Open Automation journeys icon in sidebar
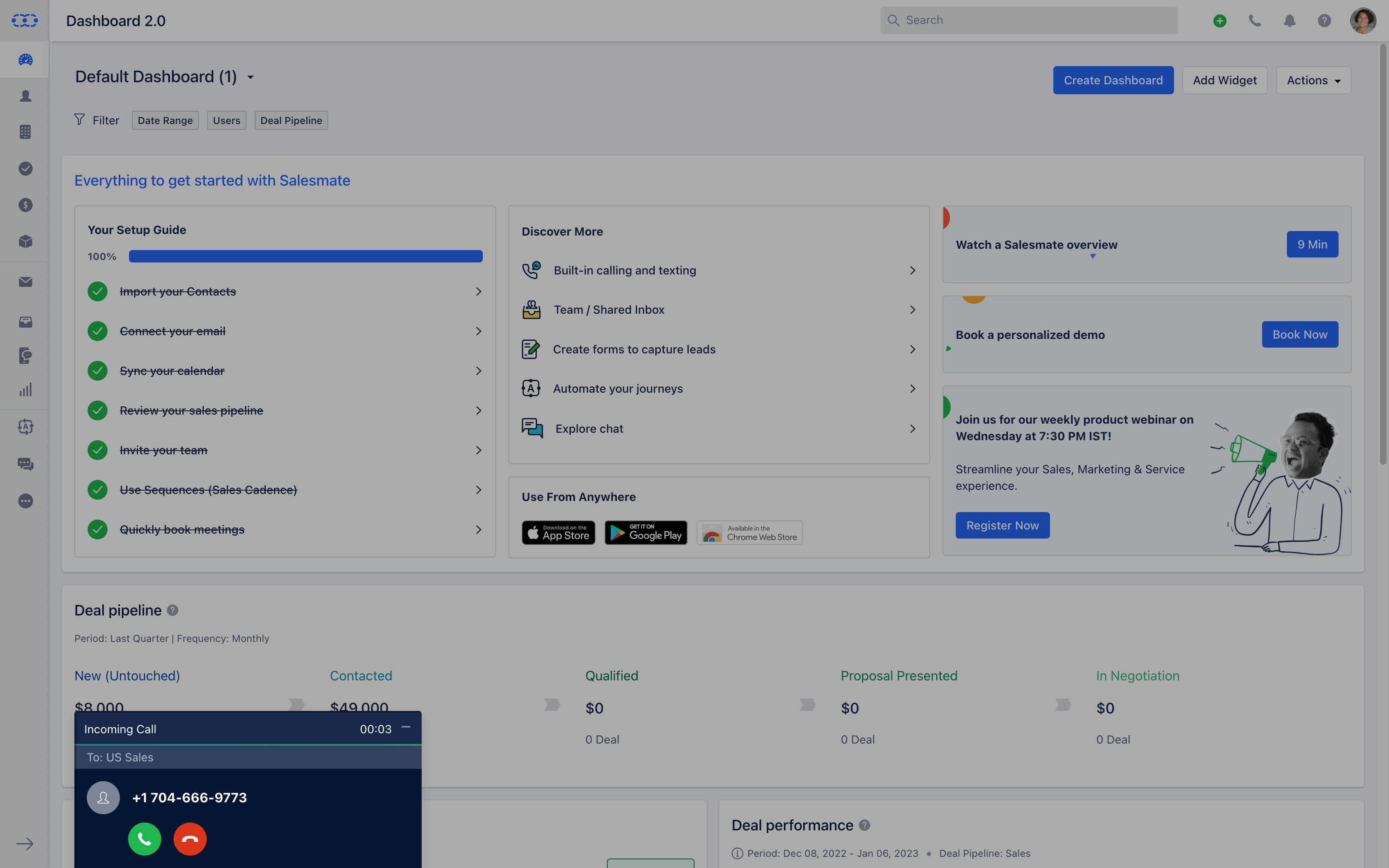Image resolution: width=1389 pixels, height=868 pixels. tap(25, 427)
